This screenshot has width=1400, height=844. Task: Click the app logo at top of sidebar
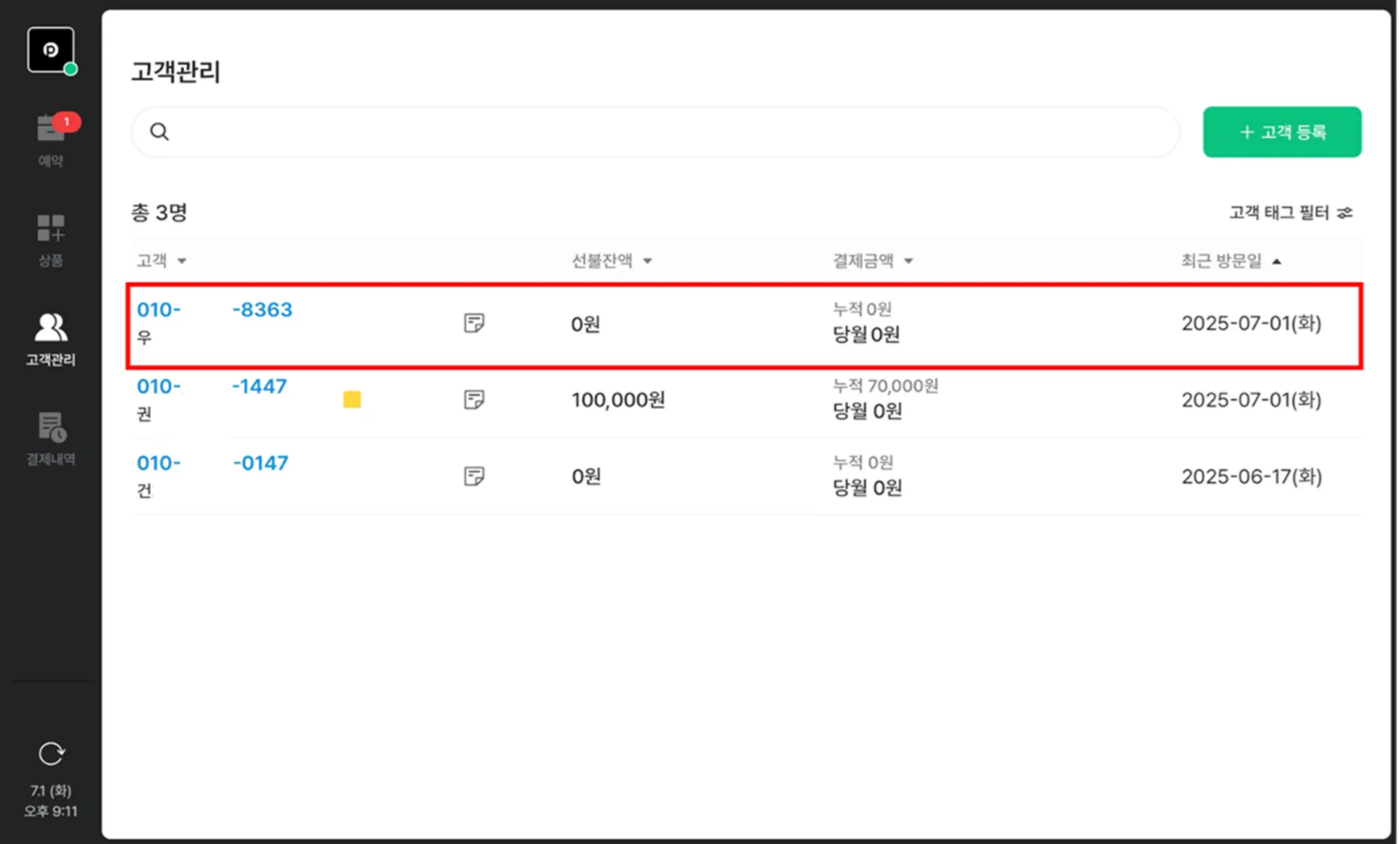[x=50, y=50]
